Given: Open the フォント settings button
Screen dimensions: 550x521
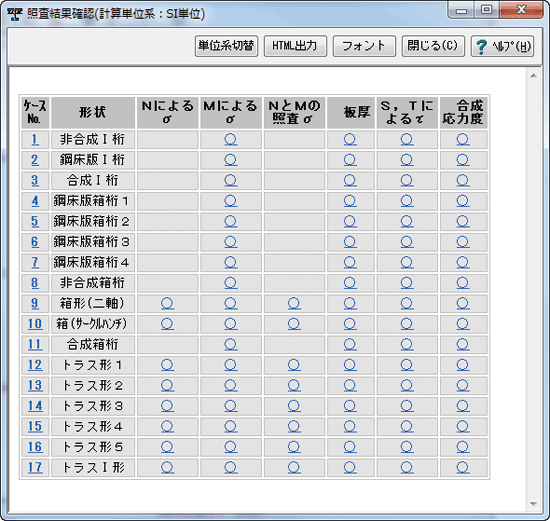Looking at the screenshot, I should [364, 46].
